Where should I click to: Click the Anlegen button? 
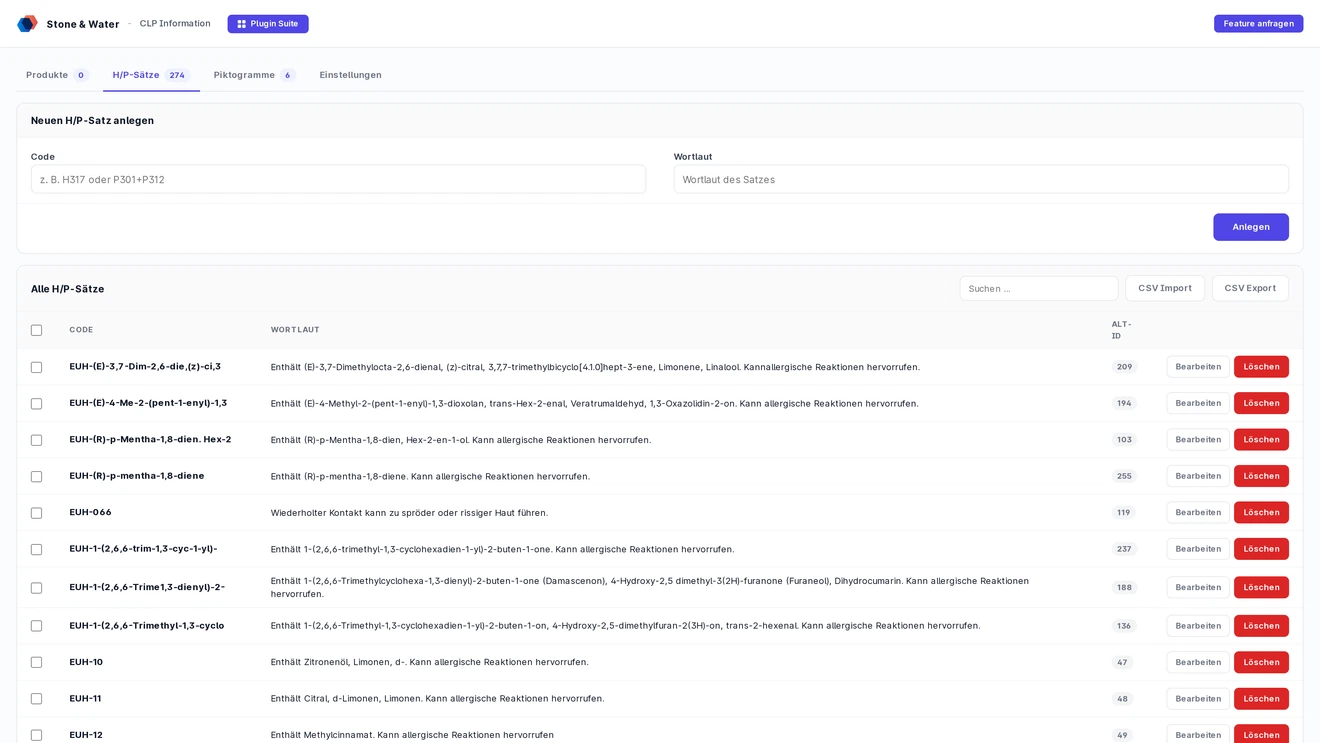pyautogui.click(x=1251, y=227)
